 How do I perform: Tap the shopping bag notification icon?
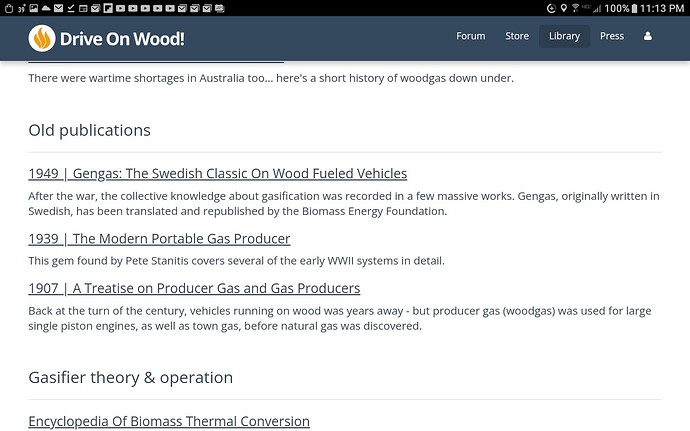click(9, 8)
